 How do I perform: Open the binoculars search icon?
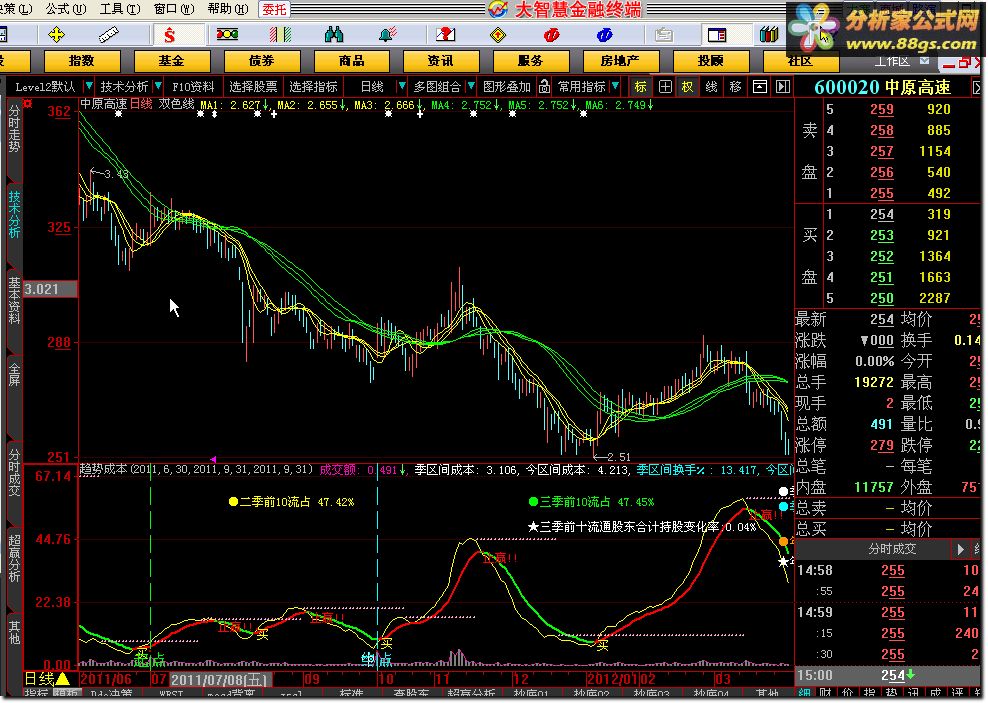334,35
